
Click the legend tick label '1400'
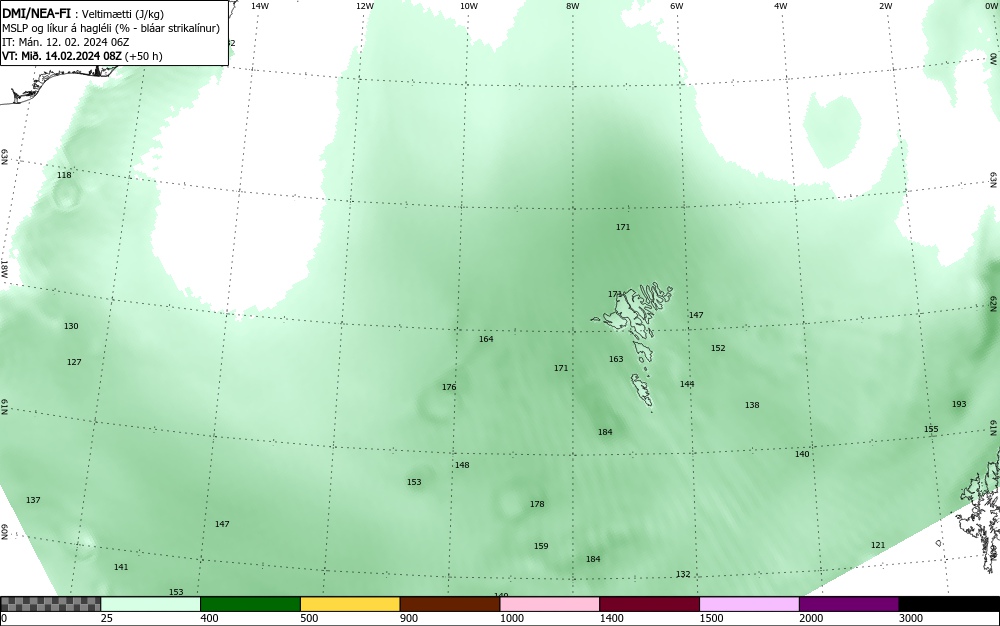[611, 618]
